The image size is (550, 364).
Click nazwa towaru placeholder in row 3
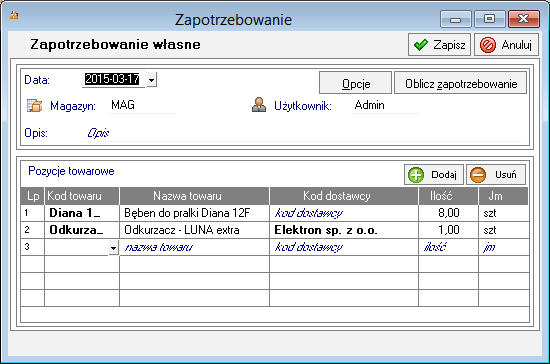159,247
